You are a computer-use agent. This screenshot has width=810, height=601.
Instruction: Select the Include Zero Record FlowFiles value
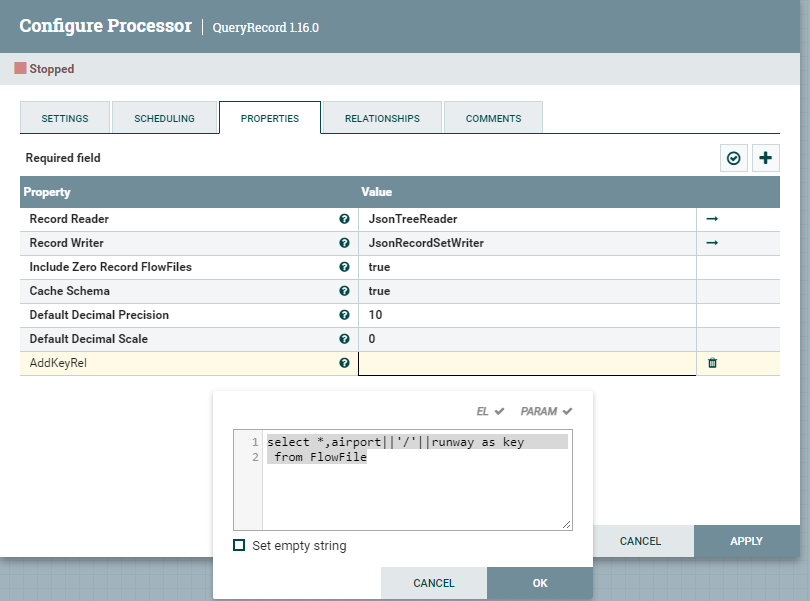point(526,267)
